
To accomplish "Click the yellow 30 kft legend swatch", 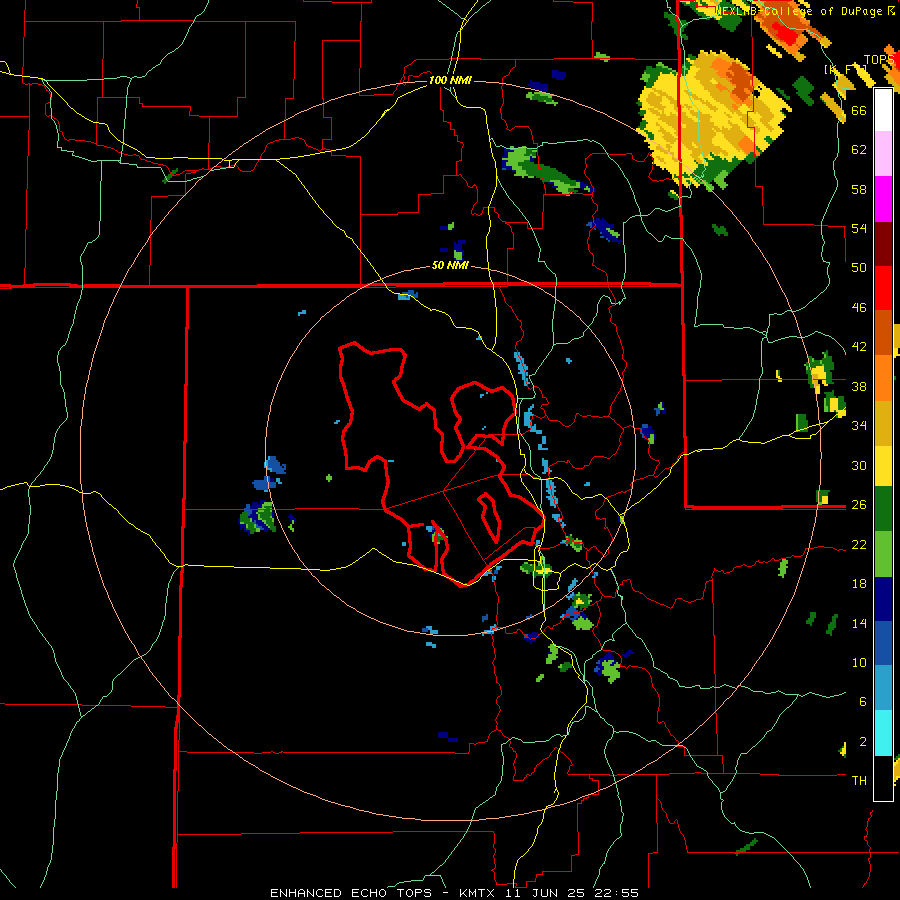I will point(883,466).
